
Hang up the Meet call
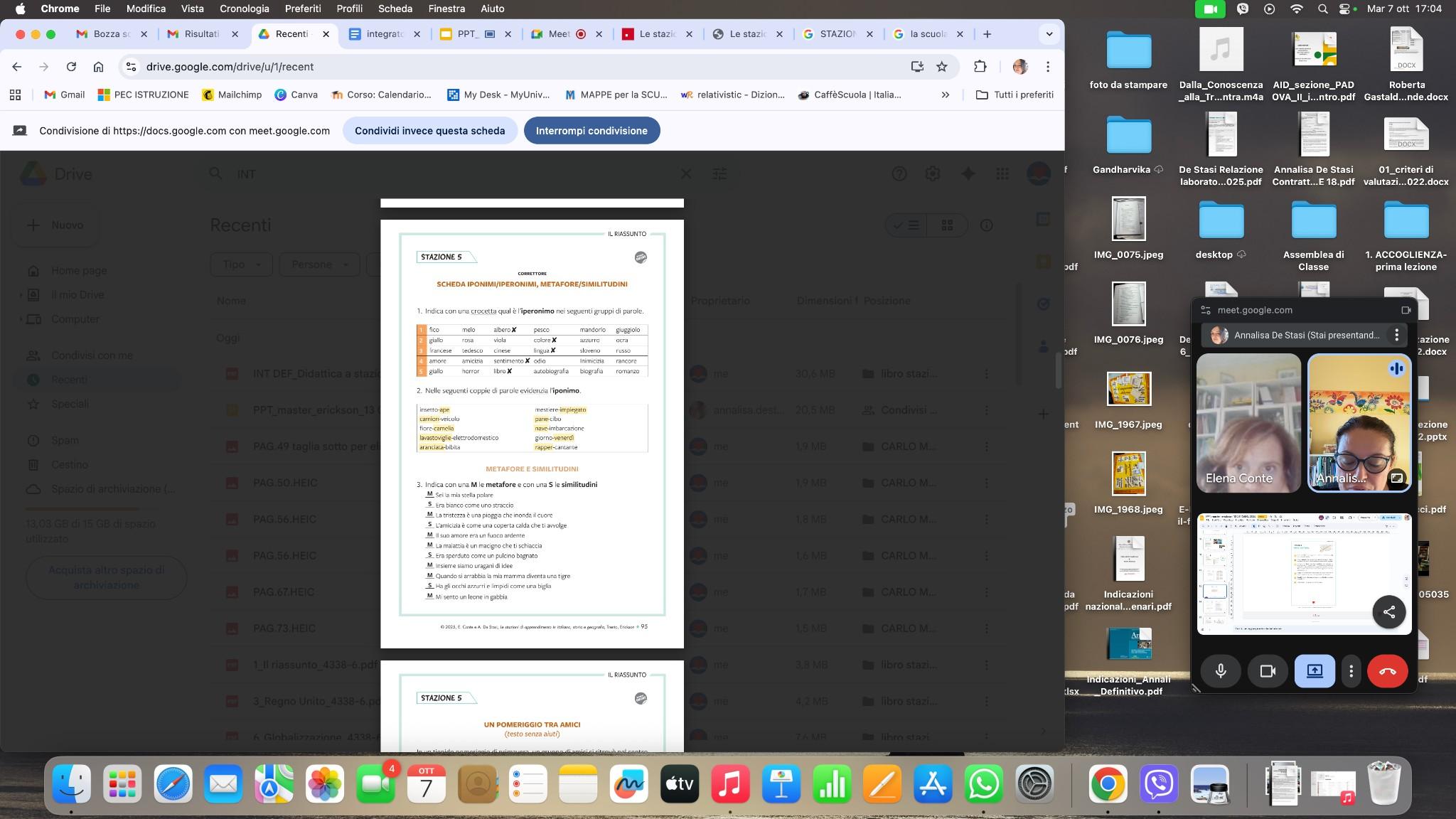(1387, 671)
